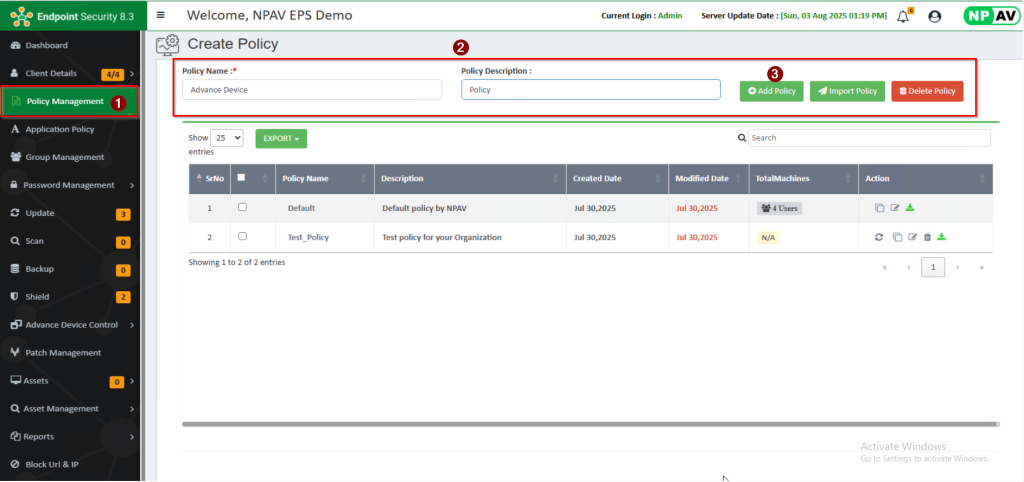The height and width of the screenshot is (482, 1024).
Task: Check the Test_Policy row checkbox
Action: (242, 236)
